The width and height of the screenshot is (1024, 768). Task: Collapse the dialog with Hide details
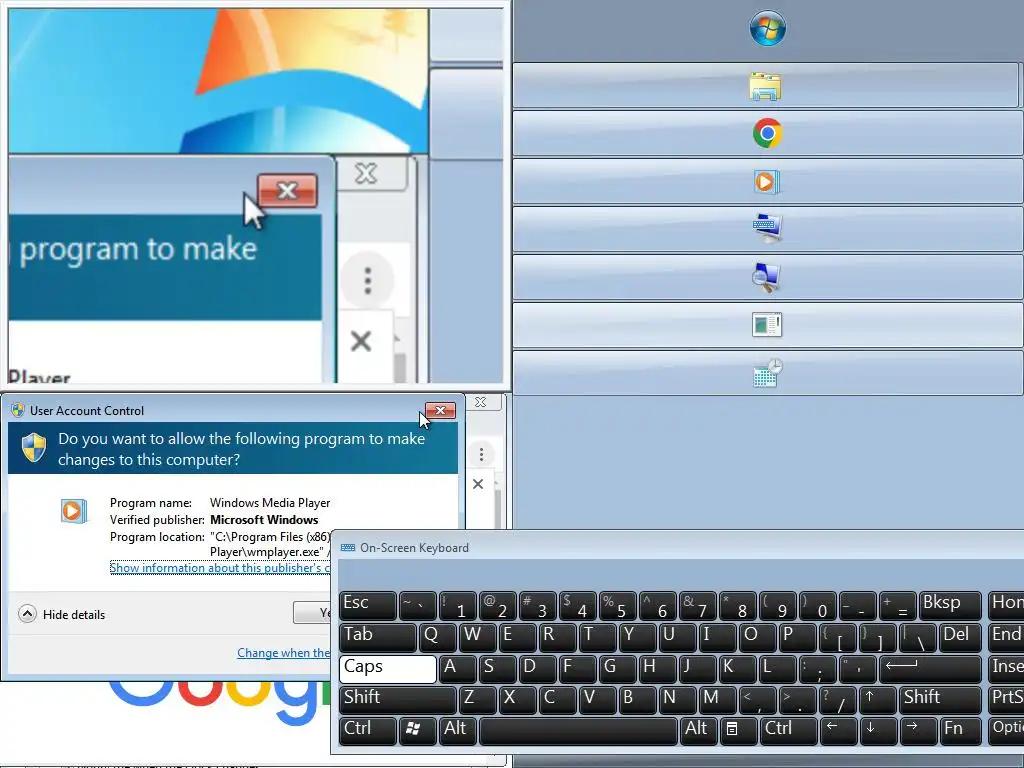(62, 615)
